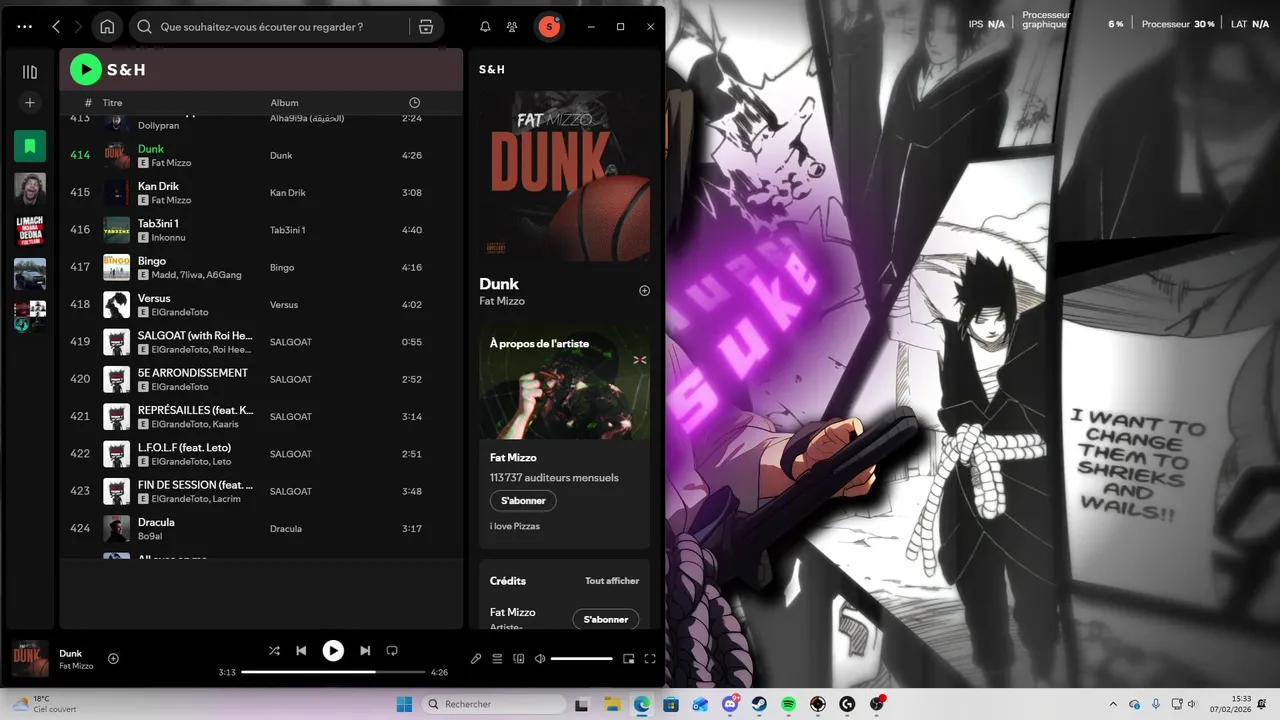1280x720 pixels.
Task: Open artist link 'Kaaris' in track 421
Action: [x=227, y=424]
